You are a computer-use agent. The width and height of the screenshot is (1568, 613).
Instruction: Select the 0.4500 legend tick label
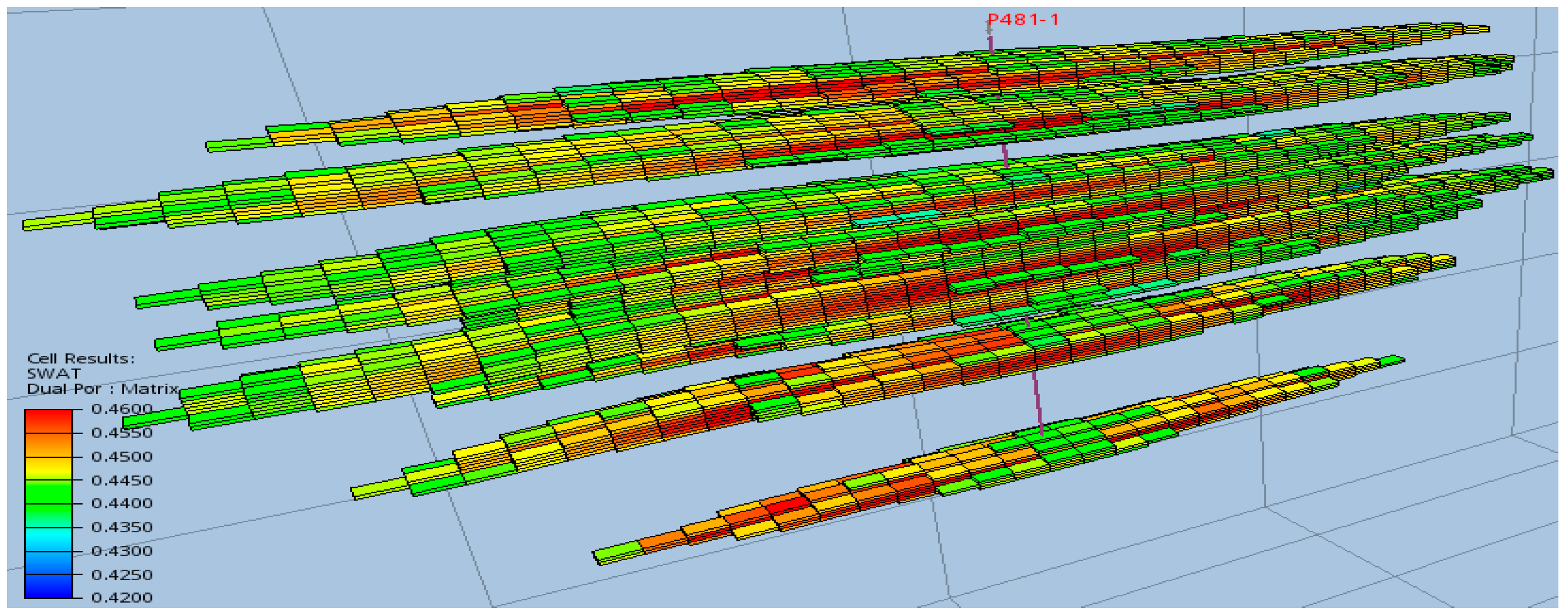(x=122, y=457)
